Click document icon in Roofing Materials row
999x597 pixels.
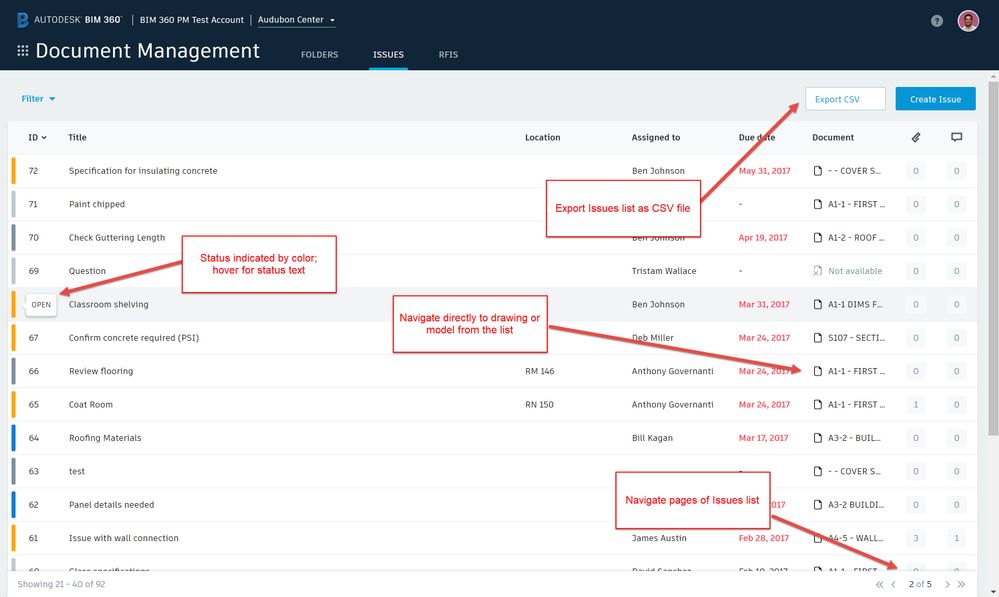coord(817,438)
